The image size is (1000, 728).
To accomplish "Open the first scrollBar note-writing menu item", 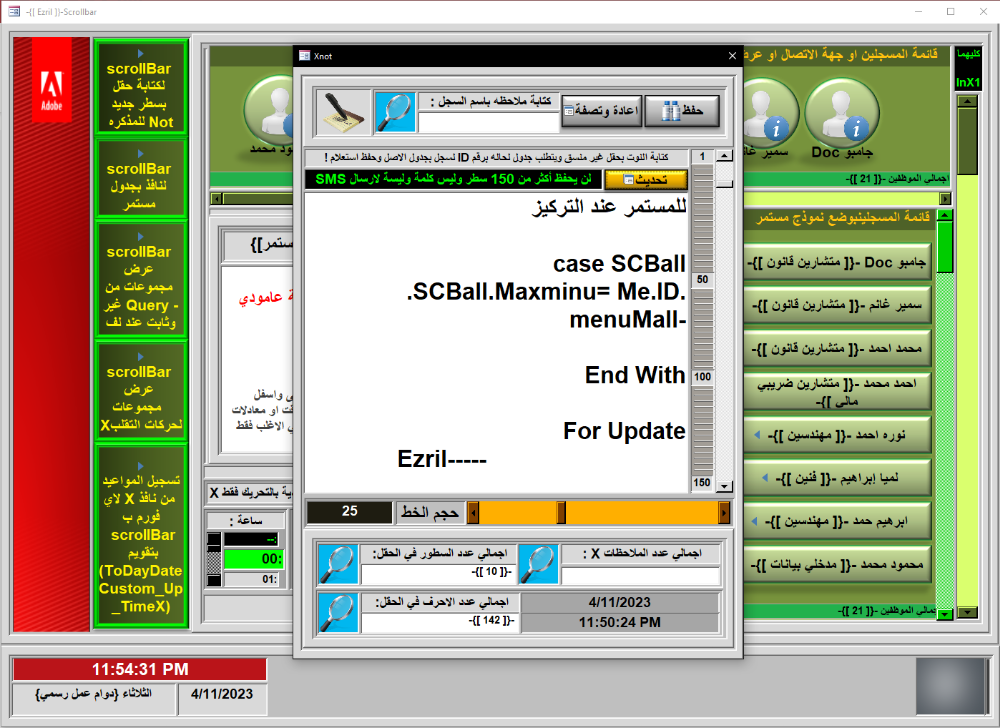I will click(140, 88).
